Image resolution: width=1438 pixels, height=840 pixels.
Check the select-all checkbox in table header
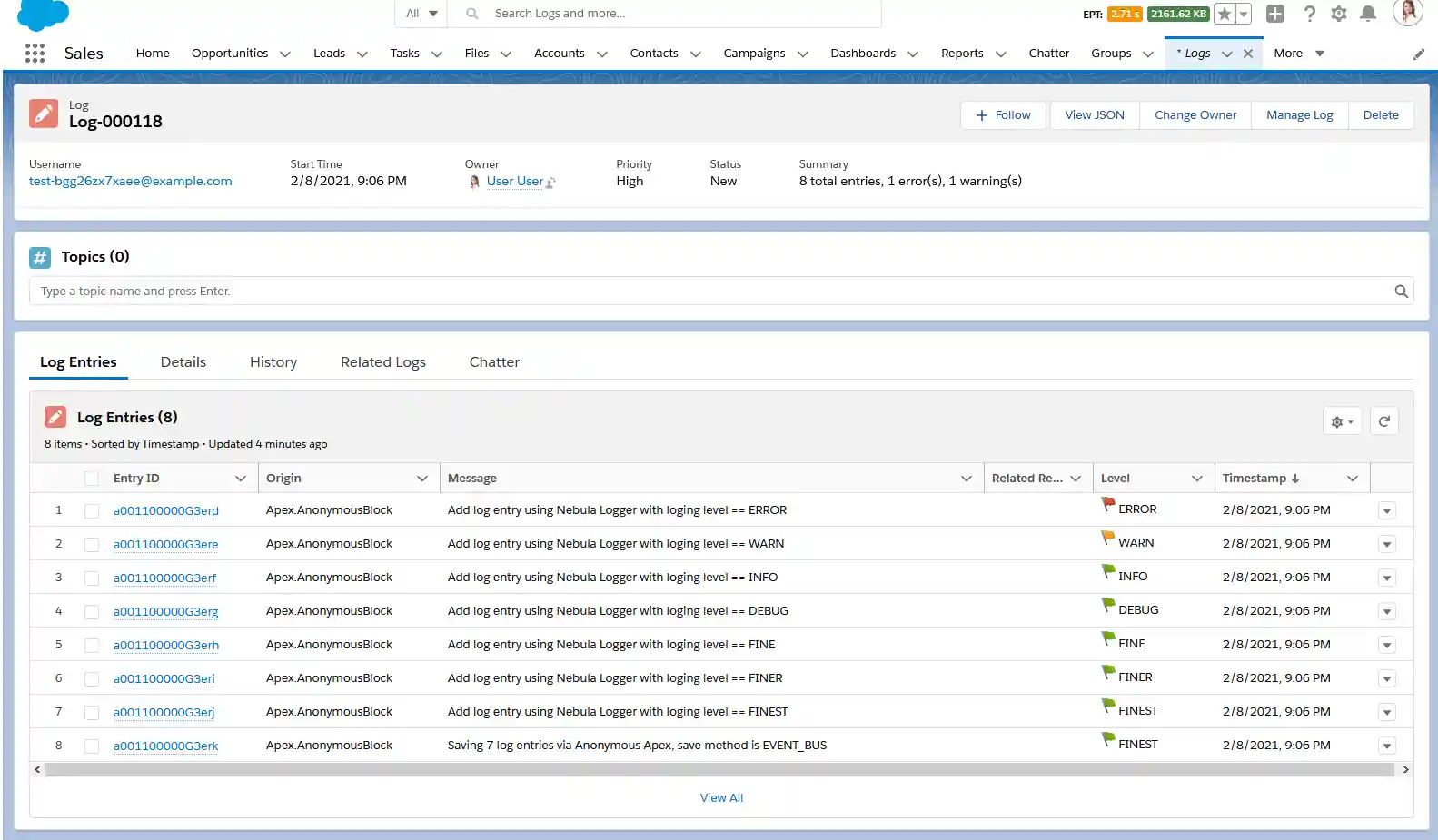pos(92,479)
